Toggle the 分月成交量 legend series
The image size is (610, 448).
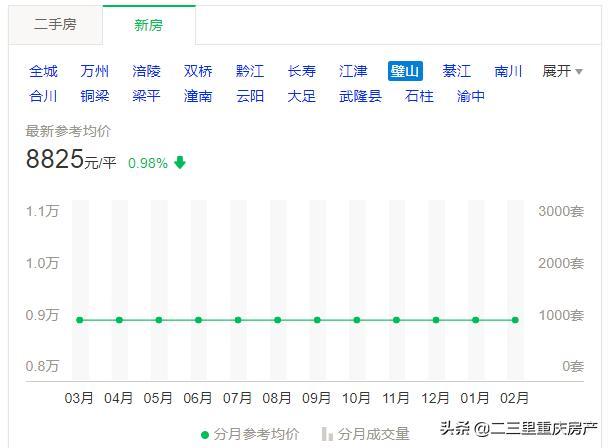tap(373, 434)
